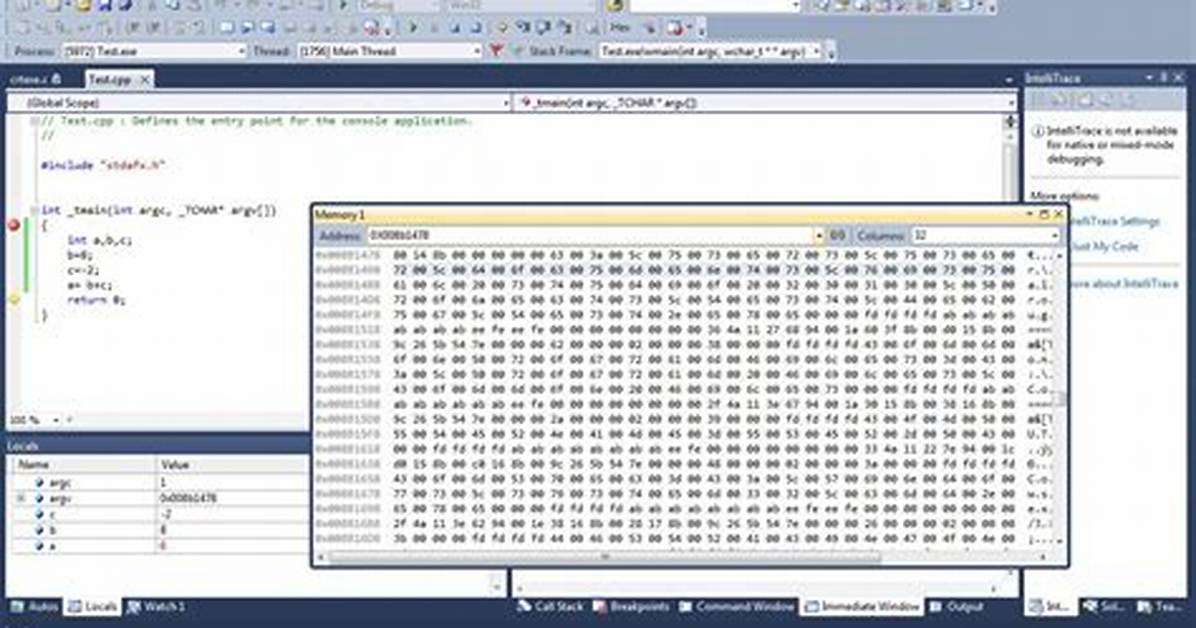Screen dimensions: 1196x628
Task: Click the Memory 1 Address input field
Action: 590,235
